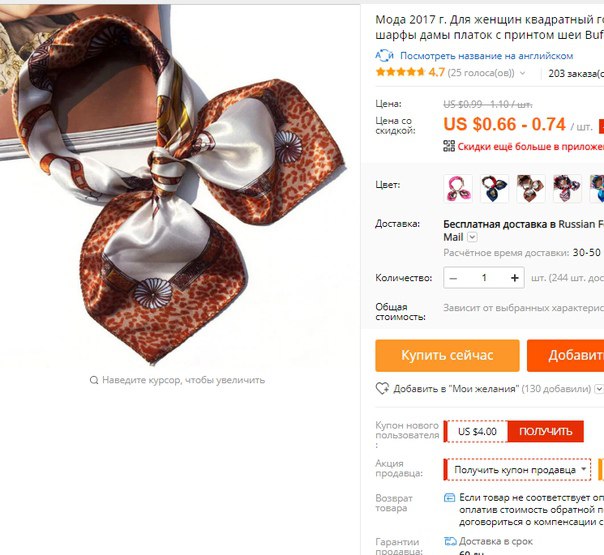Screen dimensions: 604x555
Task: Expand the wishlist dropdown arrow
Action: point(599,389)
